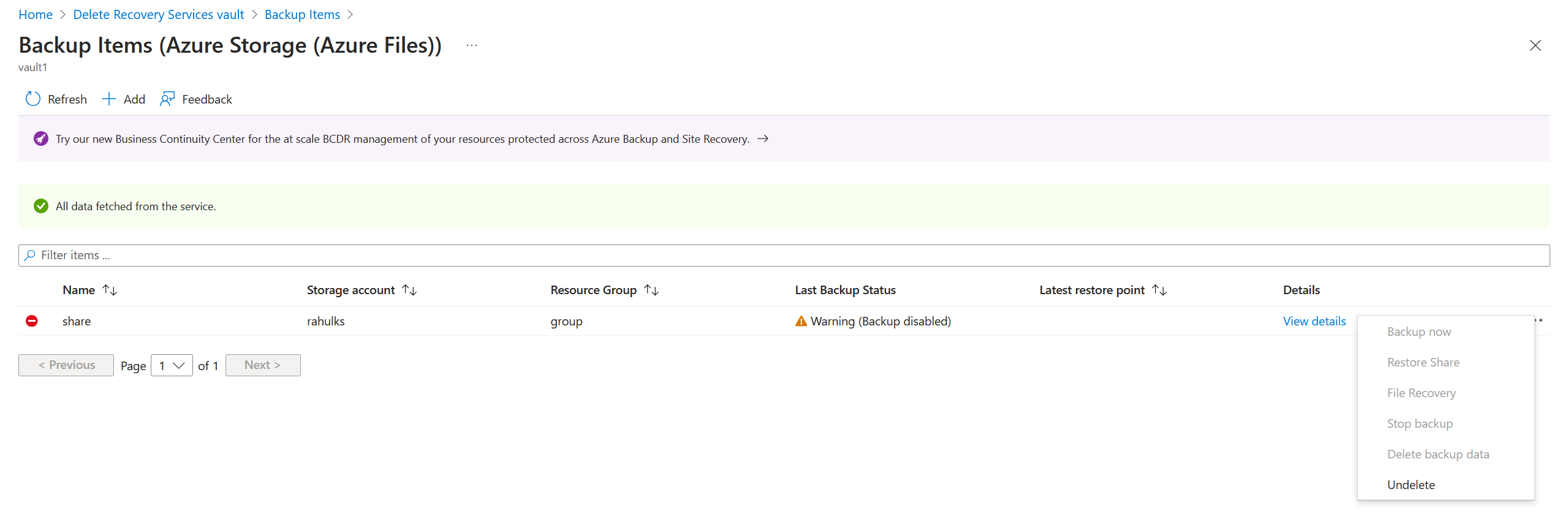Open more options ellipsis next to title
Viewport: 1568px width, 516px height.
[x=471, y=45]
